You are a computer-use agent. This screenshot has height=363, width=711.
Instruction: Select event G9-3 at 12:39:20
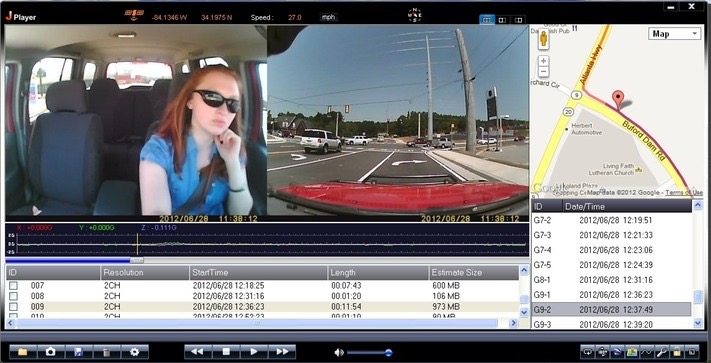611,324
